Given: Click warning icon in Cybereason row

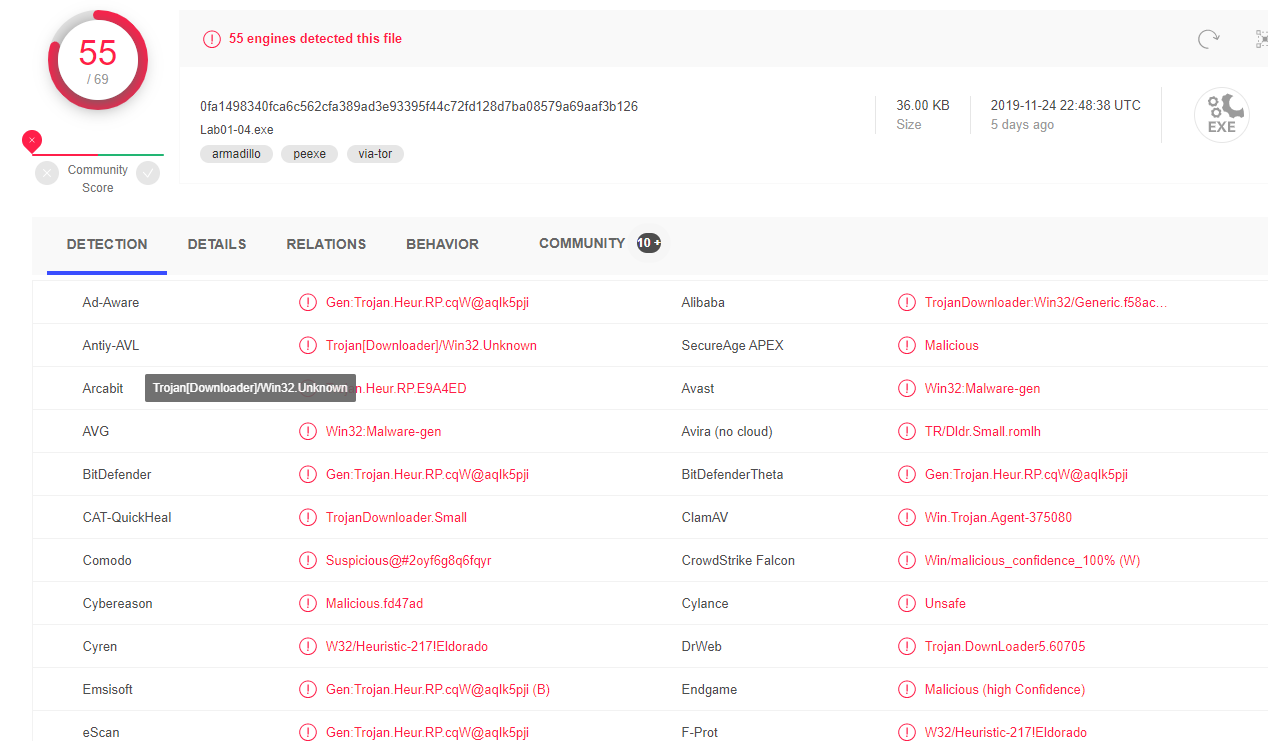Looking at the screenshot, I should pyautogui.click(x=308, y=603).
